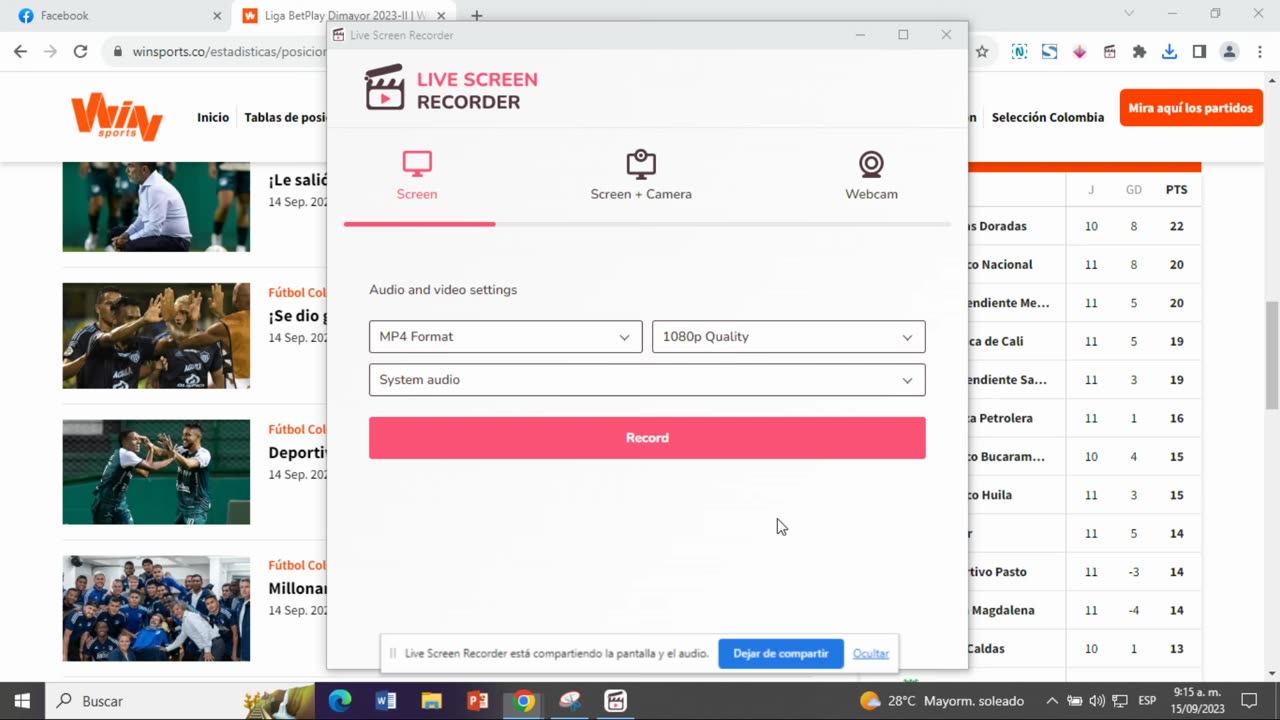Open the teal N extension icon in Chrome
This screenshot has height=720, width=1280.
[x=1019, y=51]
